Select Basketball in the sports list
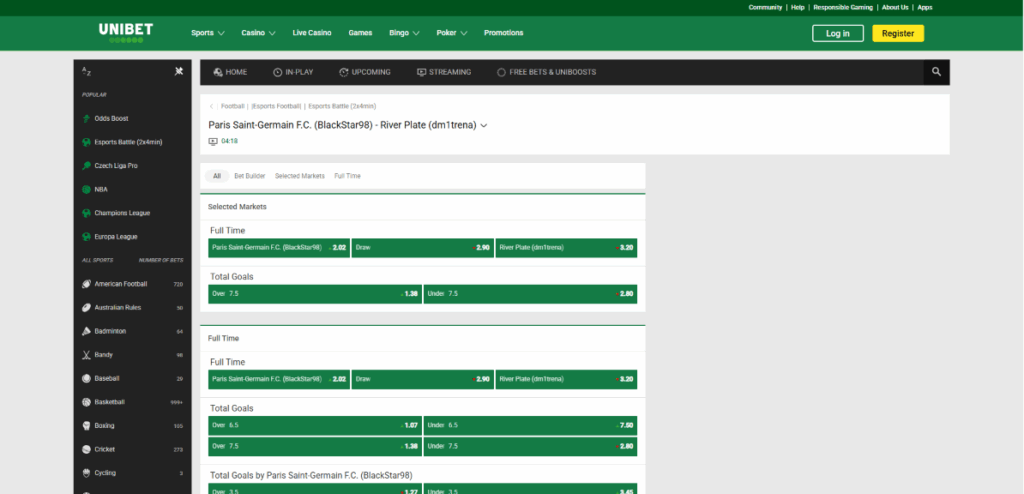The width and height of the screenshot is (1024, 494). (109, 402)
